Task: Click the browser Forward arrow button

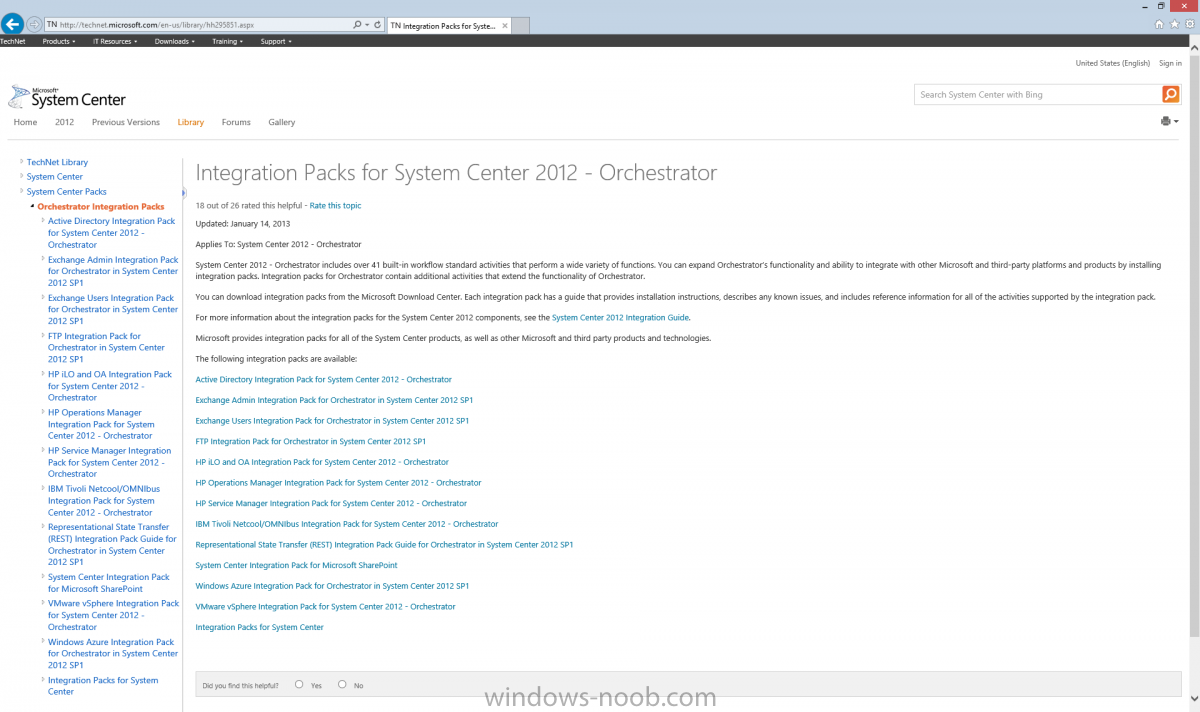Action: 35,24
